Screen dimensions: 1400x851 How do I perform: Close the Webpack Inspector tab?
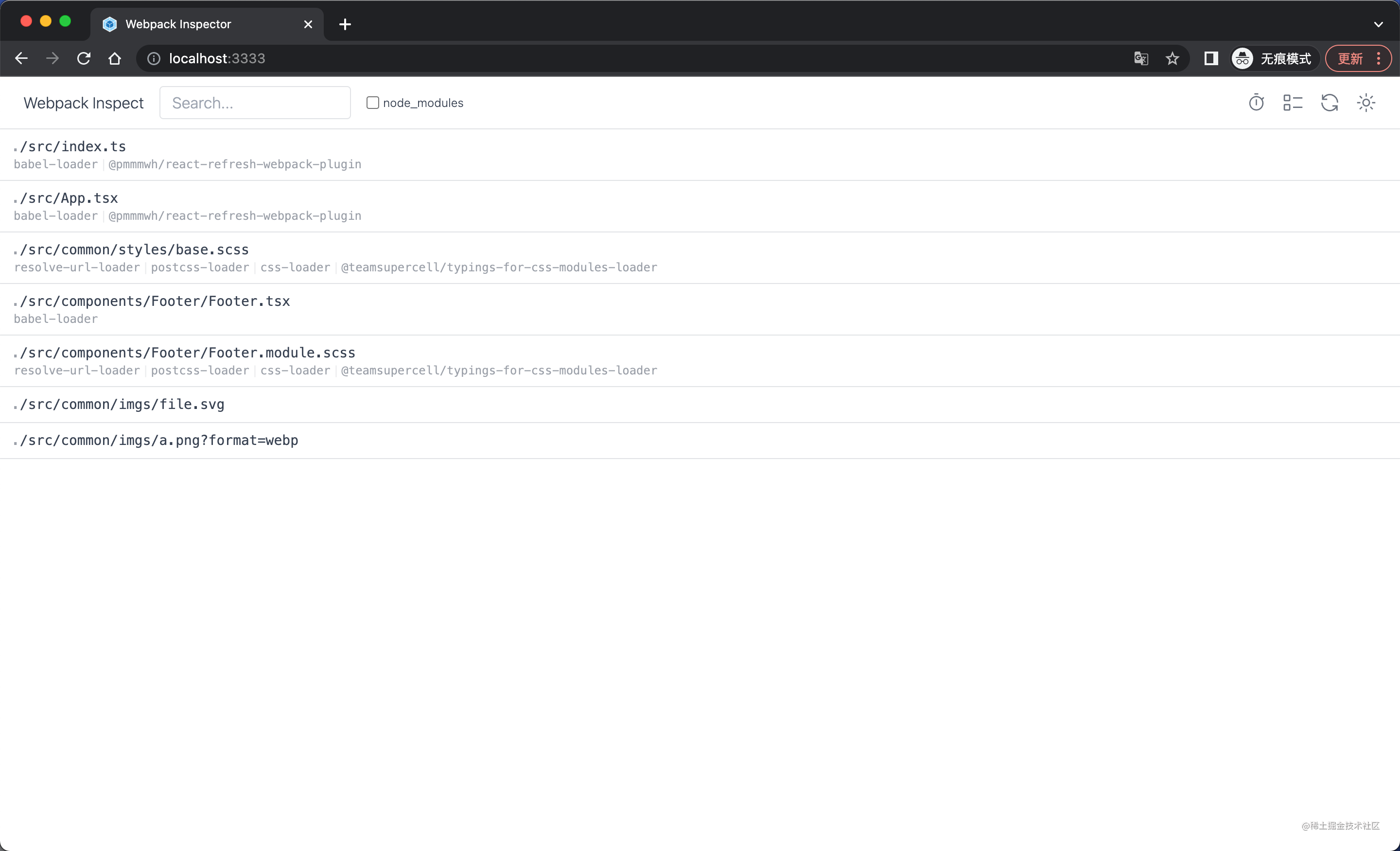click(x=308, y=24)
